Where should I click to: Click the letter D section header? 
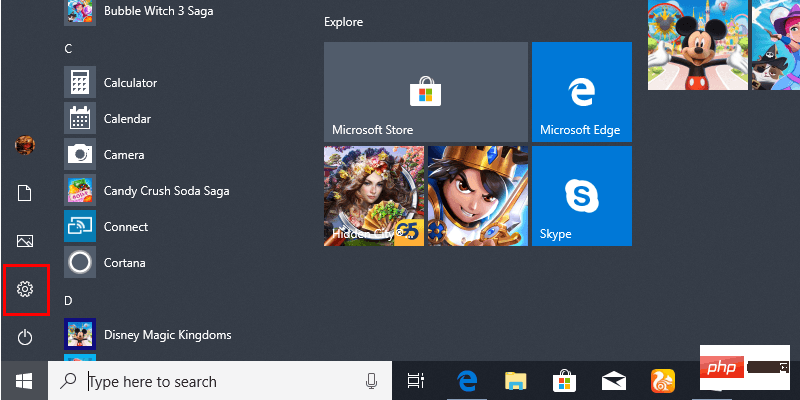(x=68, y=301)
